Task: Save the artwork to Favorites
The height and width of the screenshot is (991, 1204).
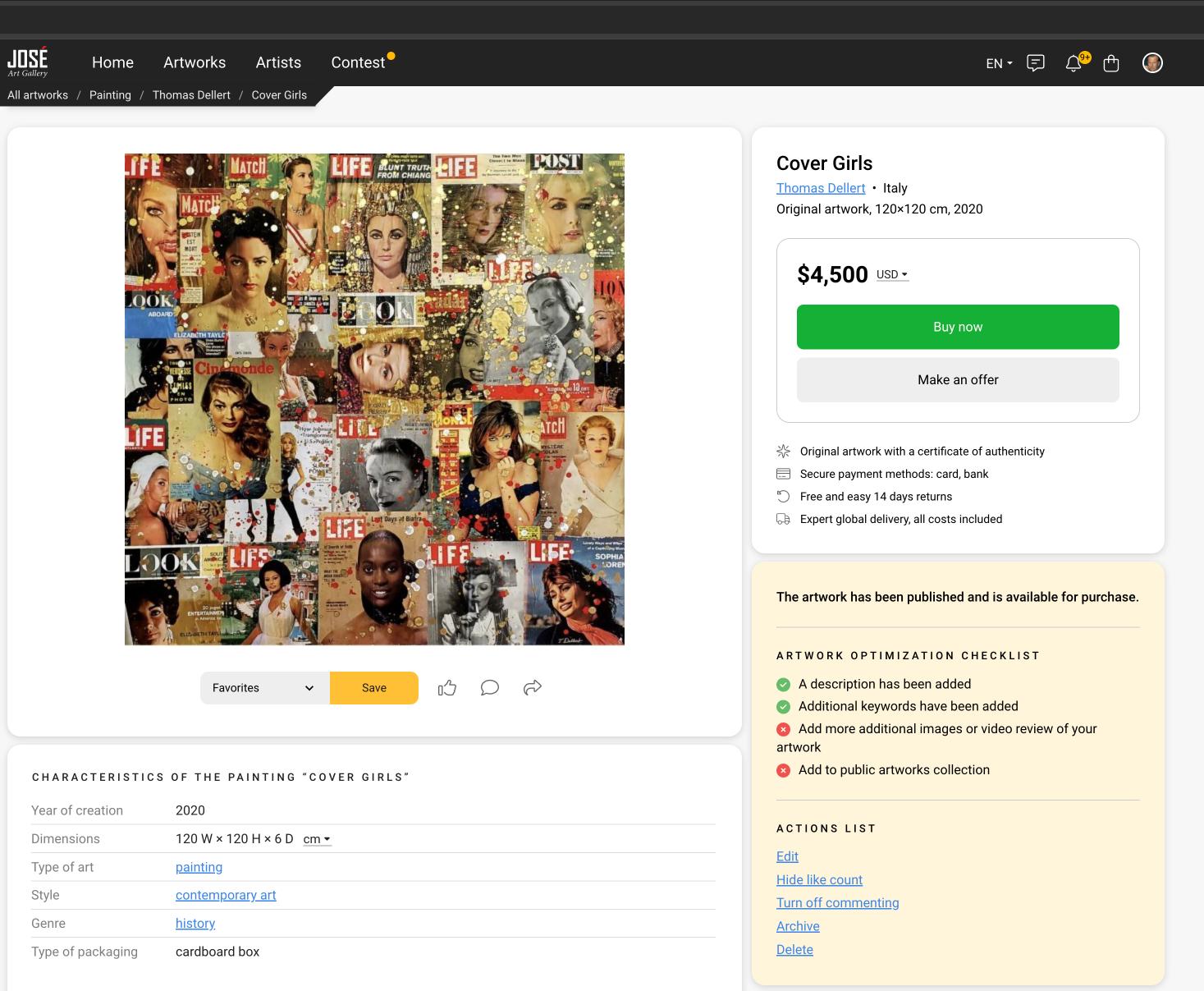Action: tap(374, 688)
